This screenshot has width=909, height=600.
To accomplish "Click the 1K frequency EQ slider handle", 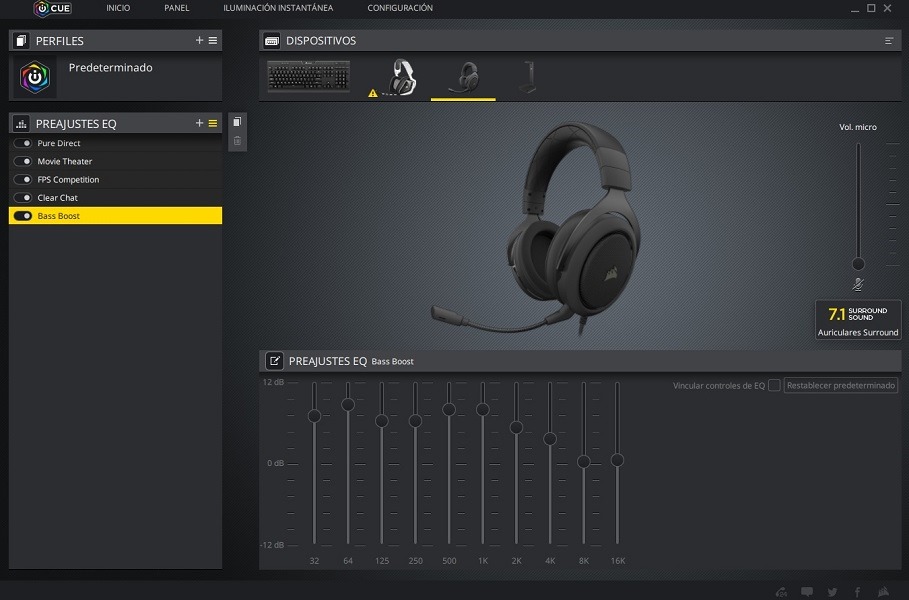I will [x=483, y=410].
